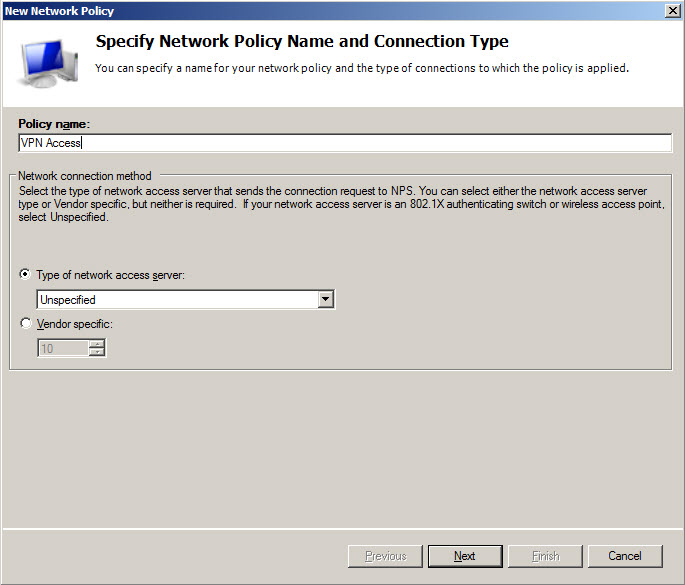Viewport: 685px width, 585px height.
Task: Click the Next button
Action: click(x=465, y=556)
